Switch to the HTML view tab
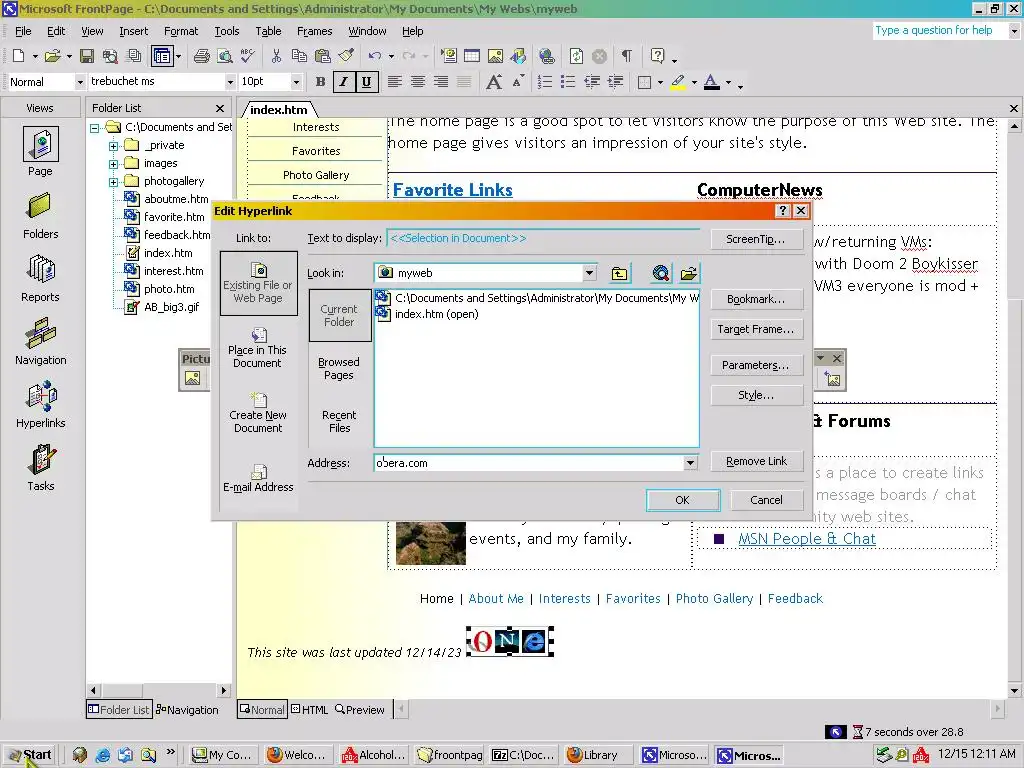Image resolution: width=1024 pixels, height=768 pixels. pos(310,709)
